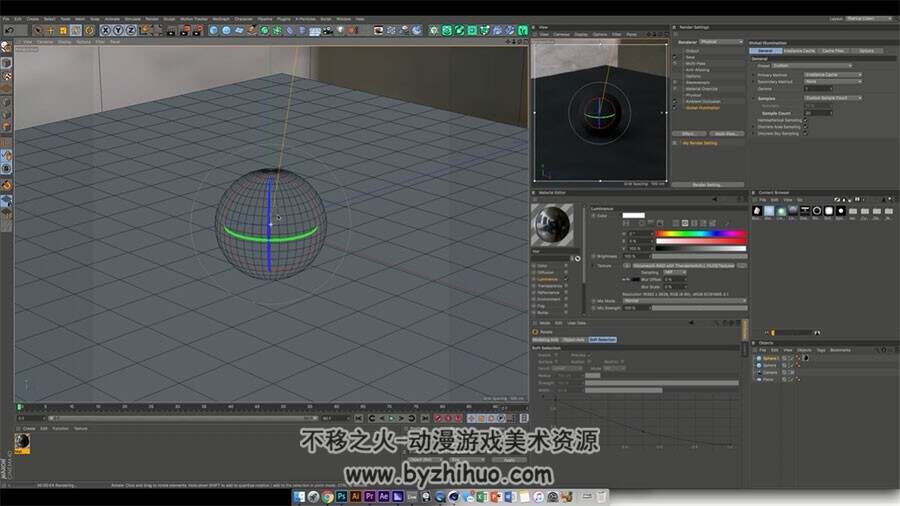The image size is (900, 506).
Task: Click the Light object icon in the toolbar
Action: coord(340,30)
